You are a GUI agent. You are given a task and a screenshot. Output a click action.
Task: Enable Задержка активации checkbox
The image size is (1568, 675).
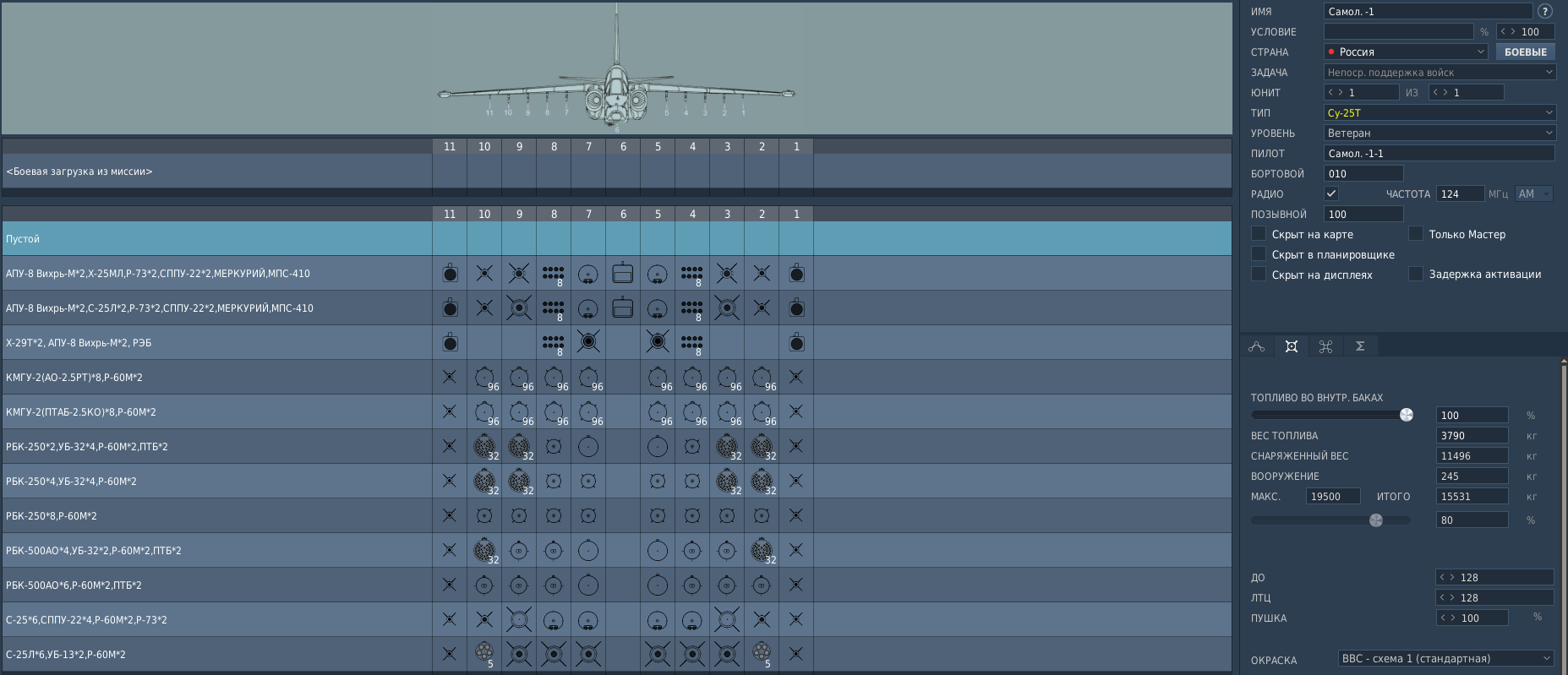pyautogui.click(x=1416, y=274)
